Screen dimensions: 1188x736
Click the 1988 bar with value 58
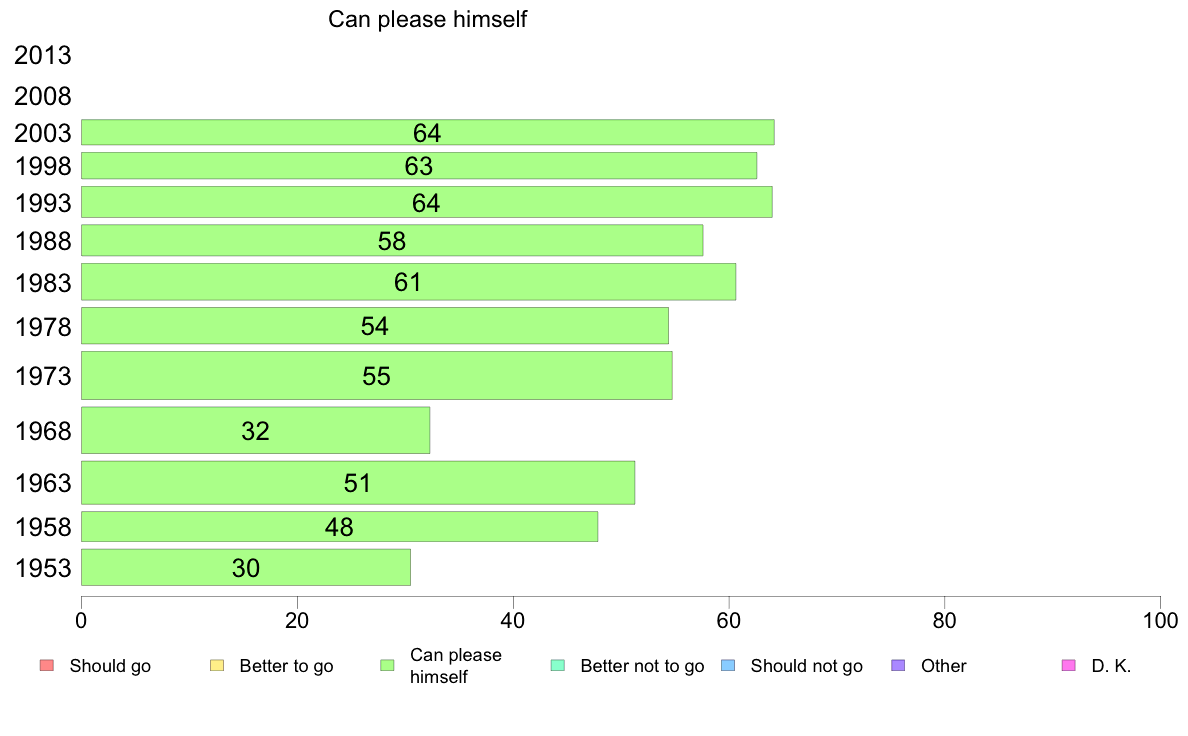pyautogui.click(x=392, y=240)
